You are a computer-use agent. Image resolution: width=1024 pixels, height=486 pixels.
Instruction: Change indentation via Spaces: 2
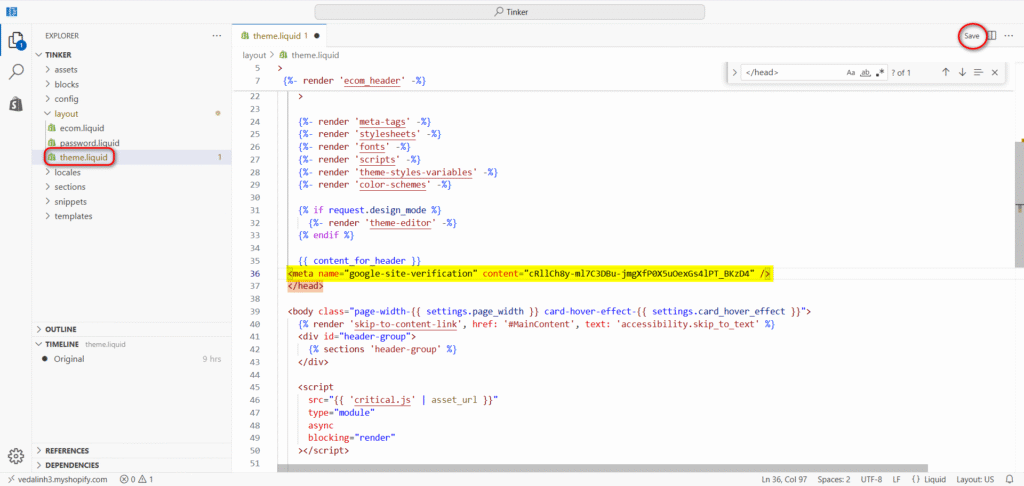click(834, 479)
